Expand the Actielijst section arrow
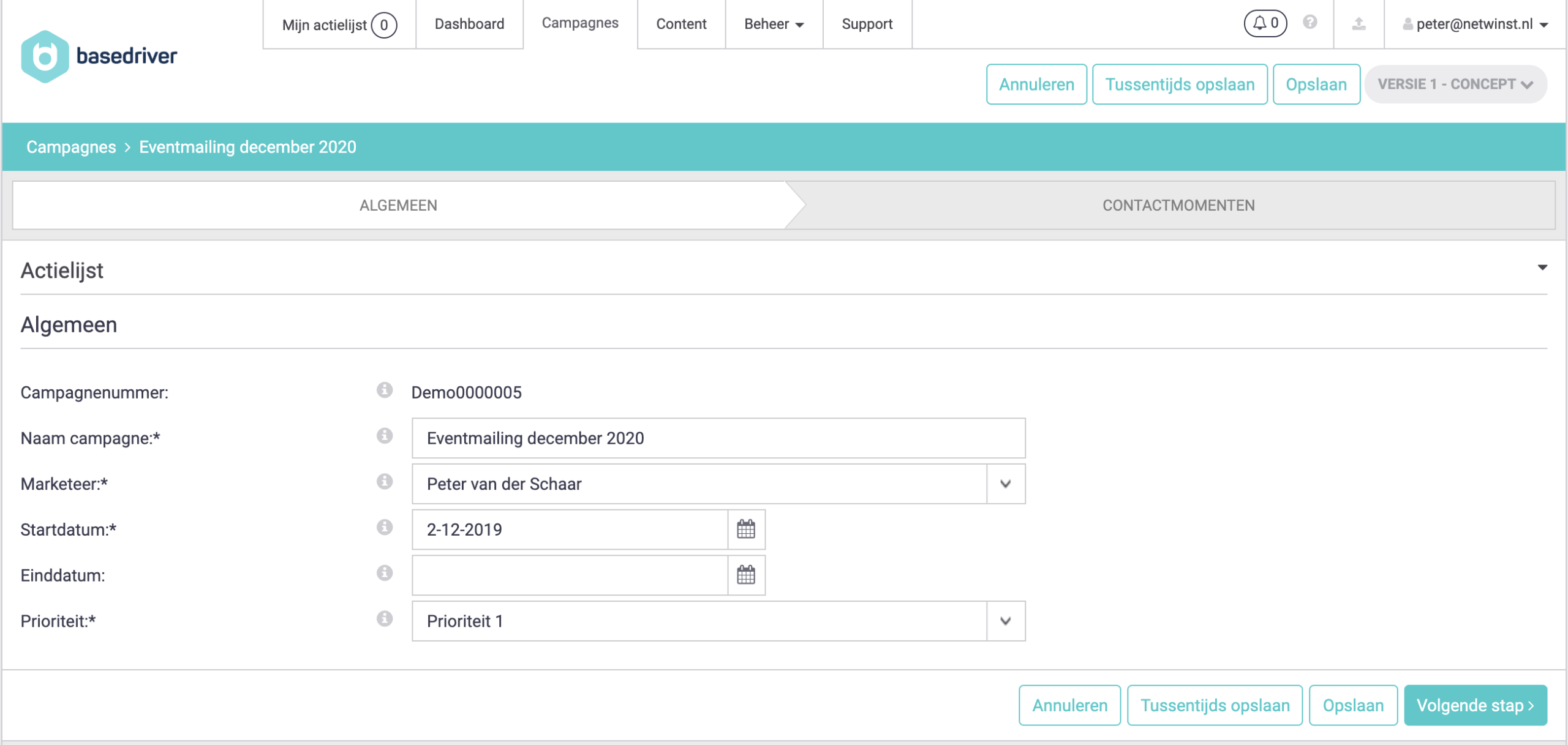The image size is (1568, 745). tap(1542, 268)
